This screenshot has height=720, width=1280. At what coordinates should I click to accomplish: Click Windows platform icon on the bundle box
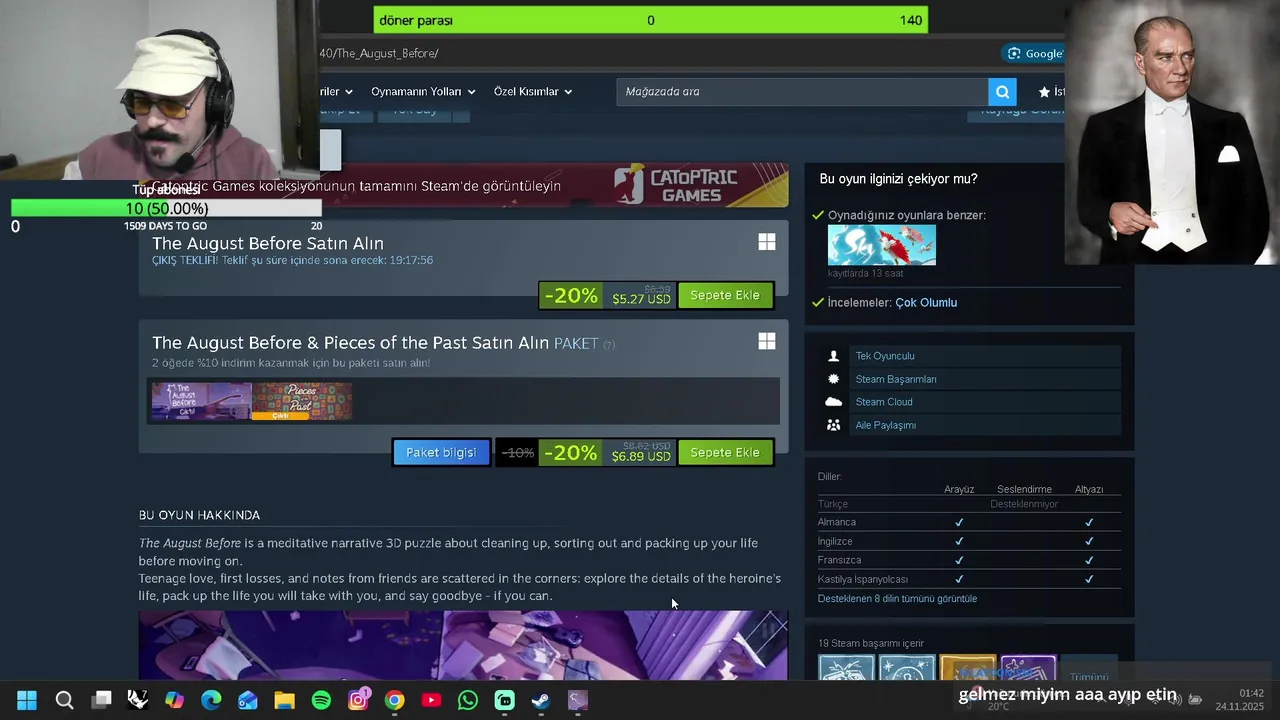767,342
